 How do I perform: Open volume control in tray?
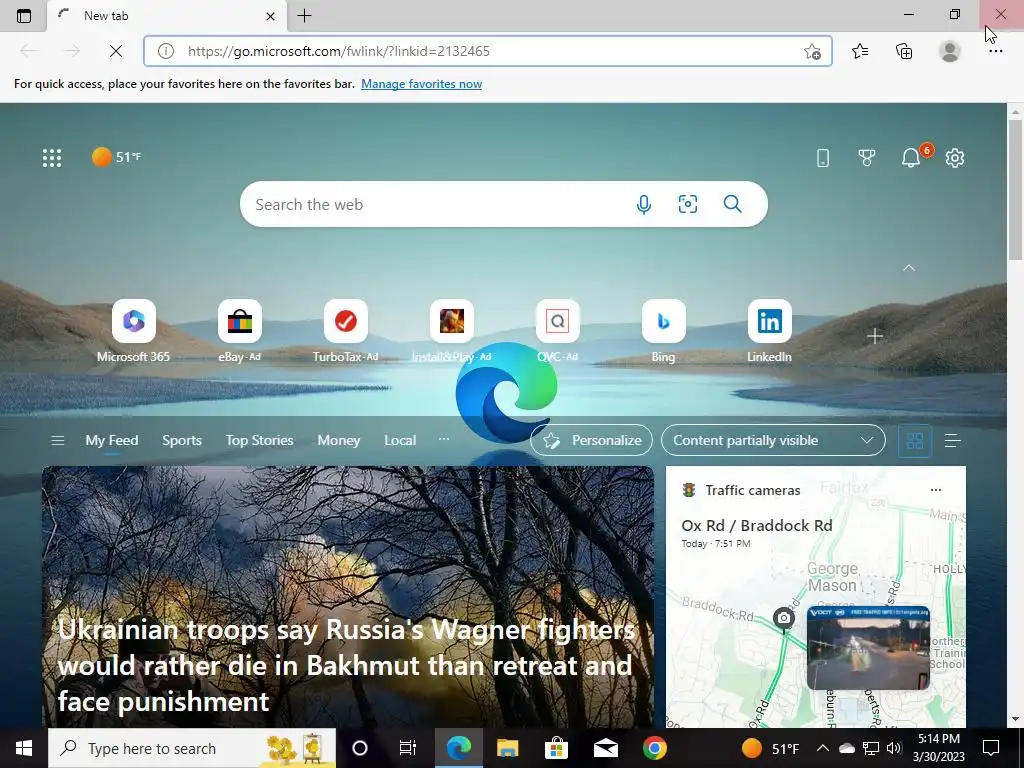point(893,748)
